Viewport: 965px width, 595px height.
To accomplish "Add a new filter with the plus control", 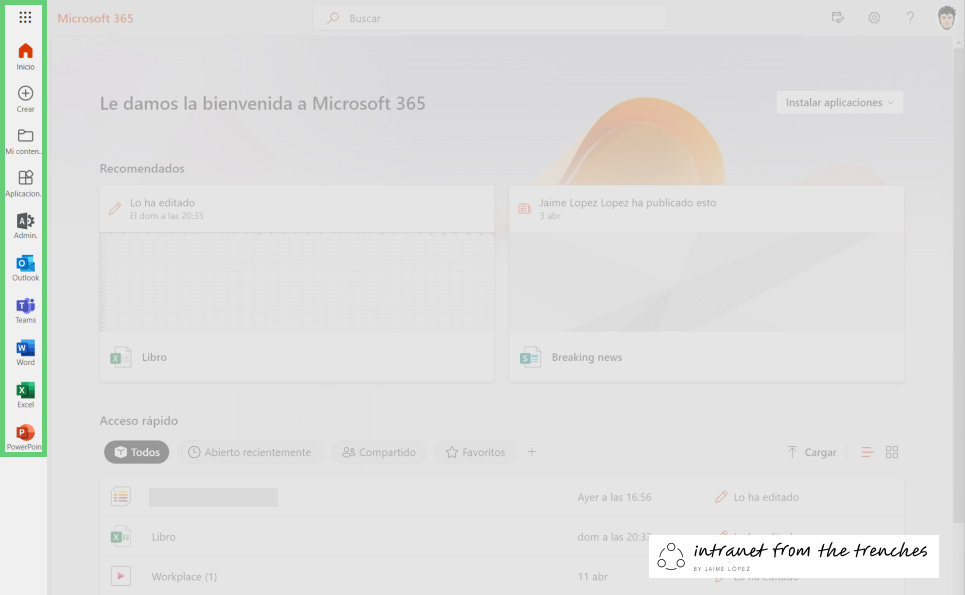I will pyautogui.click(x=532, y=452).
